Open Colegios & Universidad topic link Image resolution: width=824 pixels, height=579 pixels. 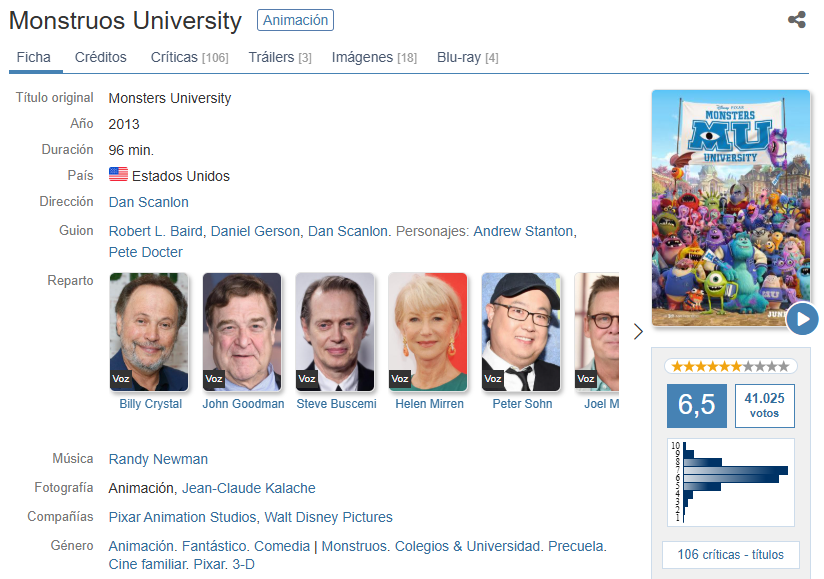(467, 546)
